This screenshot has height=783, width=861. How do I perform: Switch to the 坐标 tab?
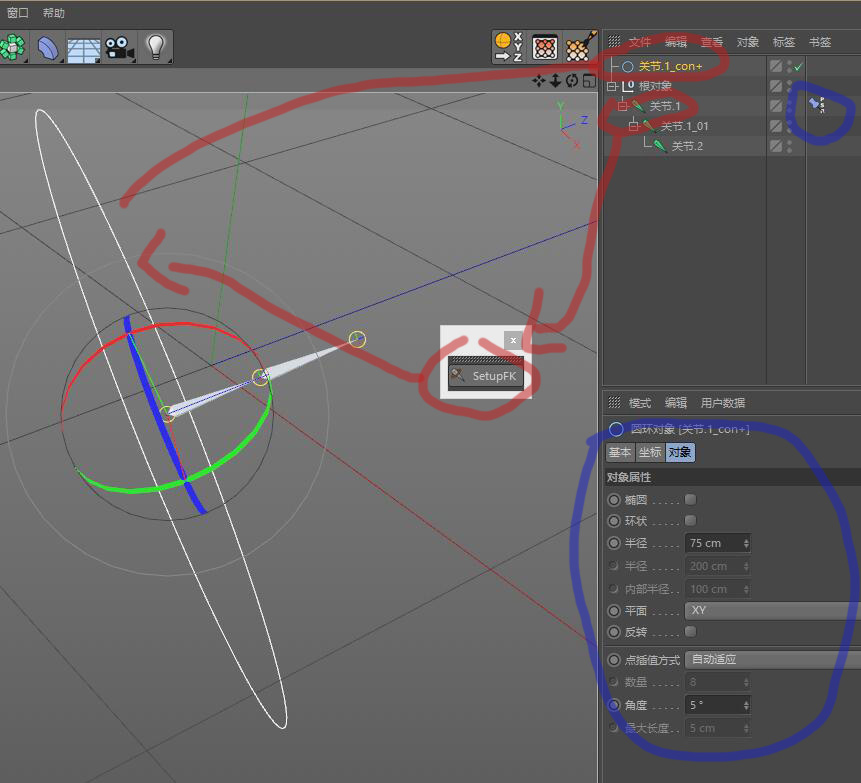tap(650, 452)
